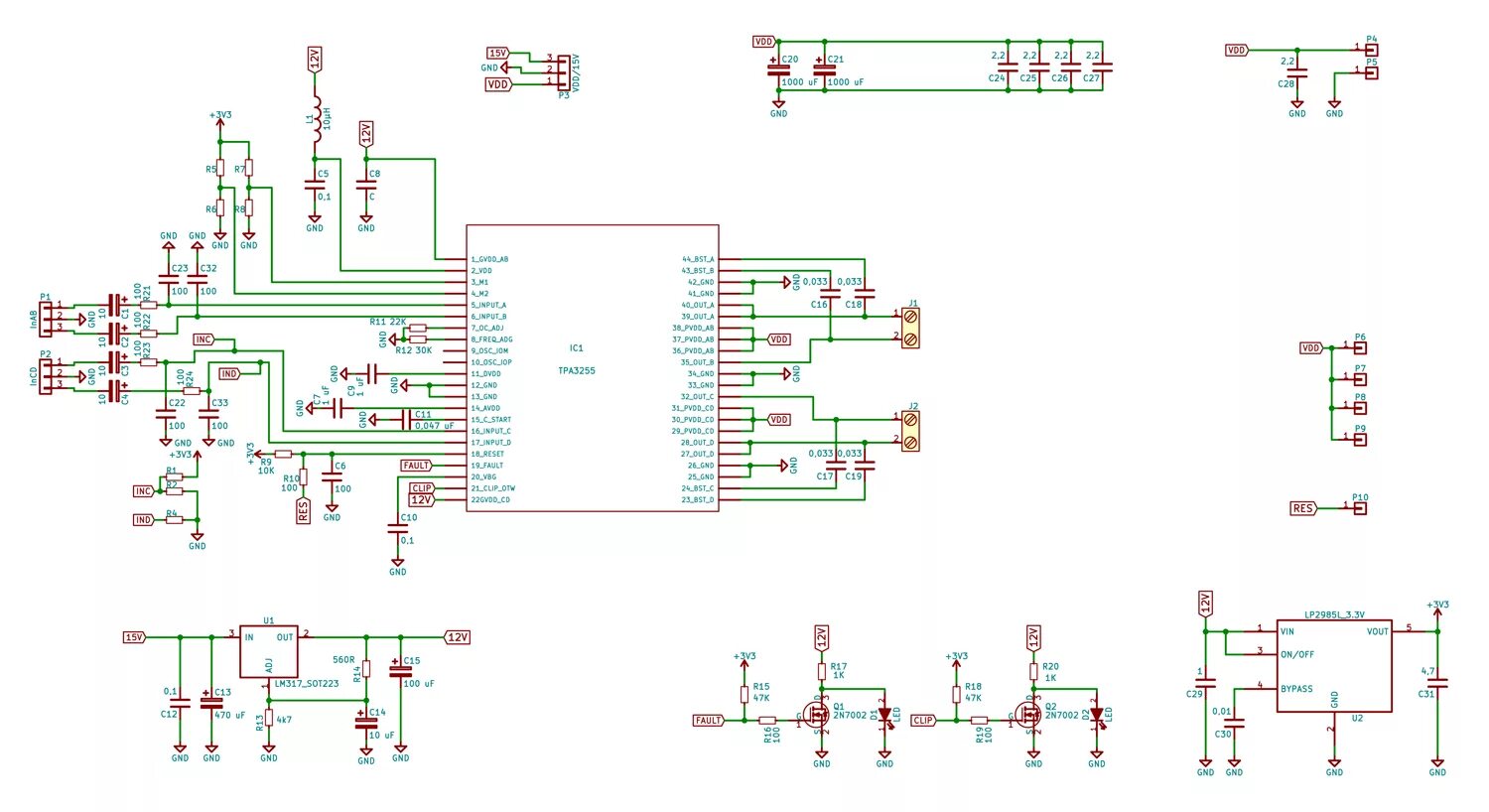Select the C29 input capacitor

click(x=1205, y=683)
